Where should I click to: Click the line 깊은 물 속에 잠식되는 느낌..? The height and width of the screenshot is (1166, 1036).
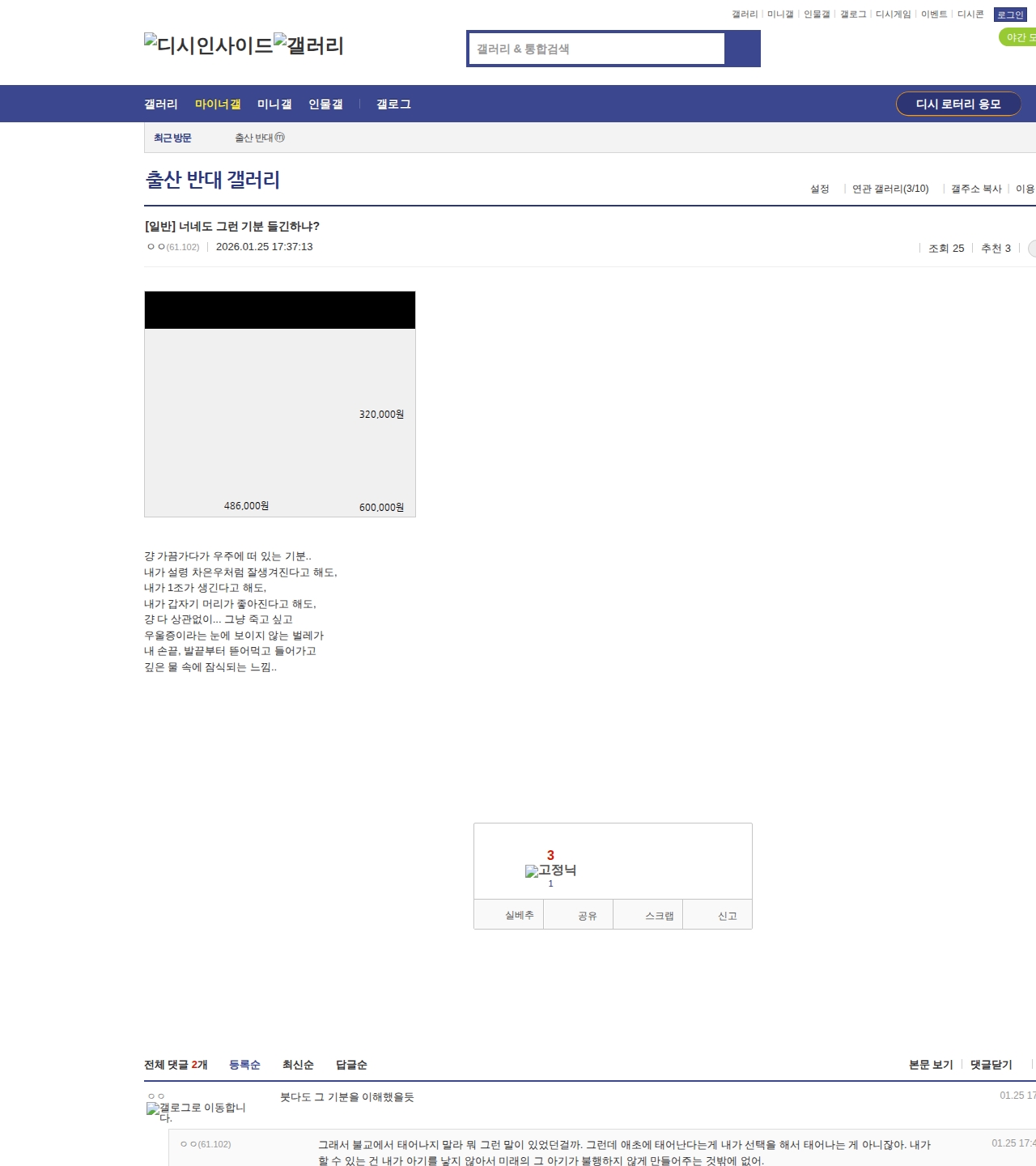click(210, 667)
